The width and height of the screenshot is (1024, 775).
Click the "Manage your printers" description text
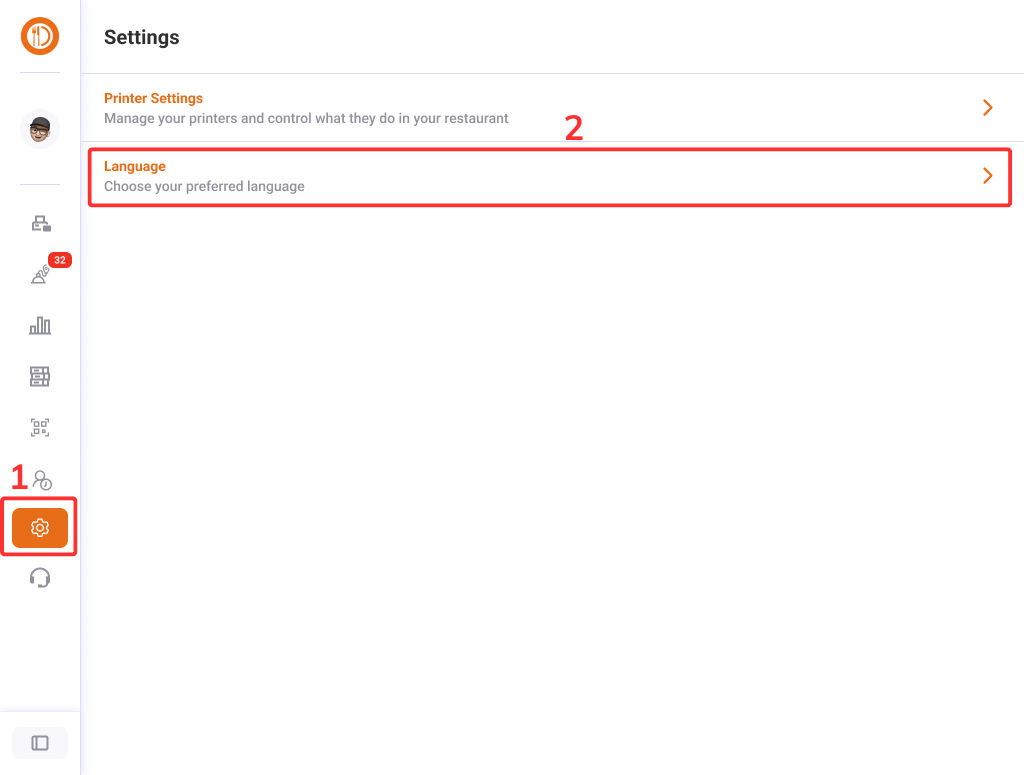(x=306, y=118)
